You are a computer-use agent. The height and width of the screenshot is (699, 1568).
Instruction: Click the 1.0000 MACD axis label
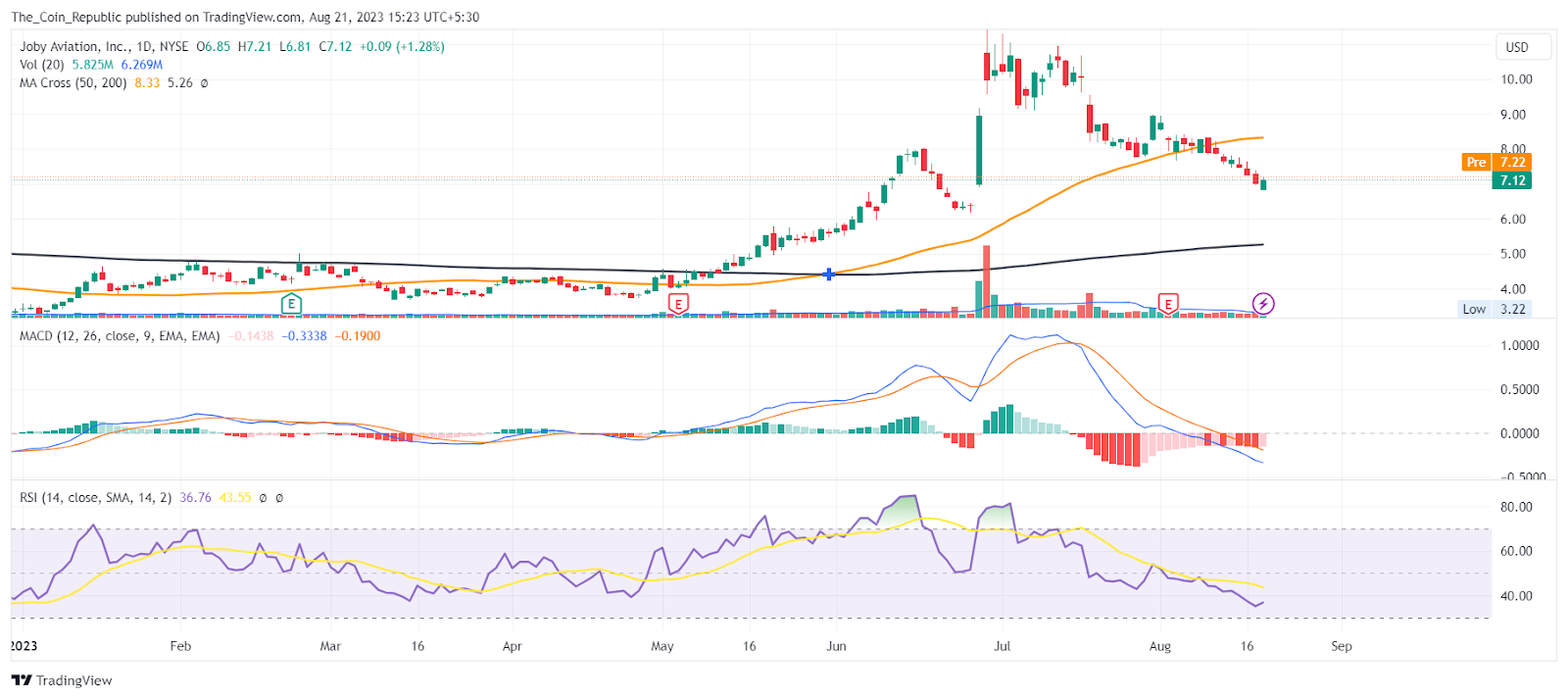coord(1520,346)
